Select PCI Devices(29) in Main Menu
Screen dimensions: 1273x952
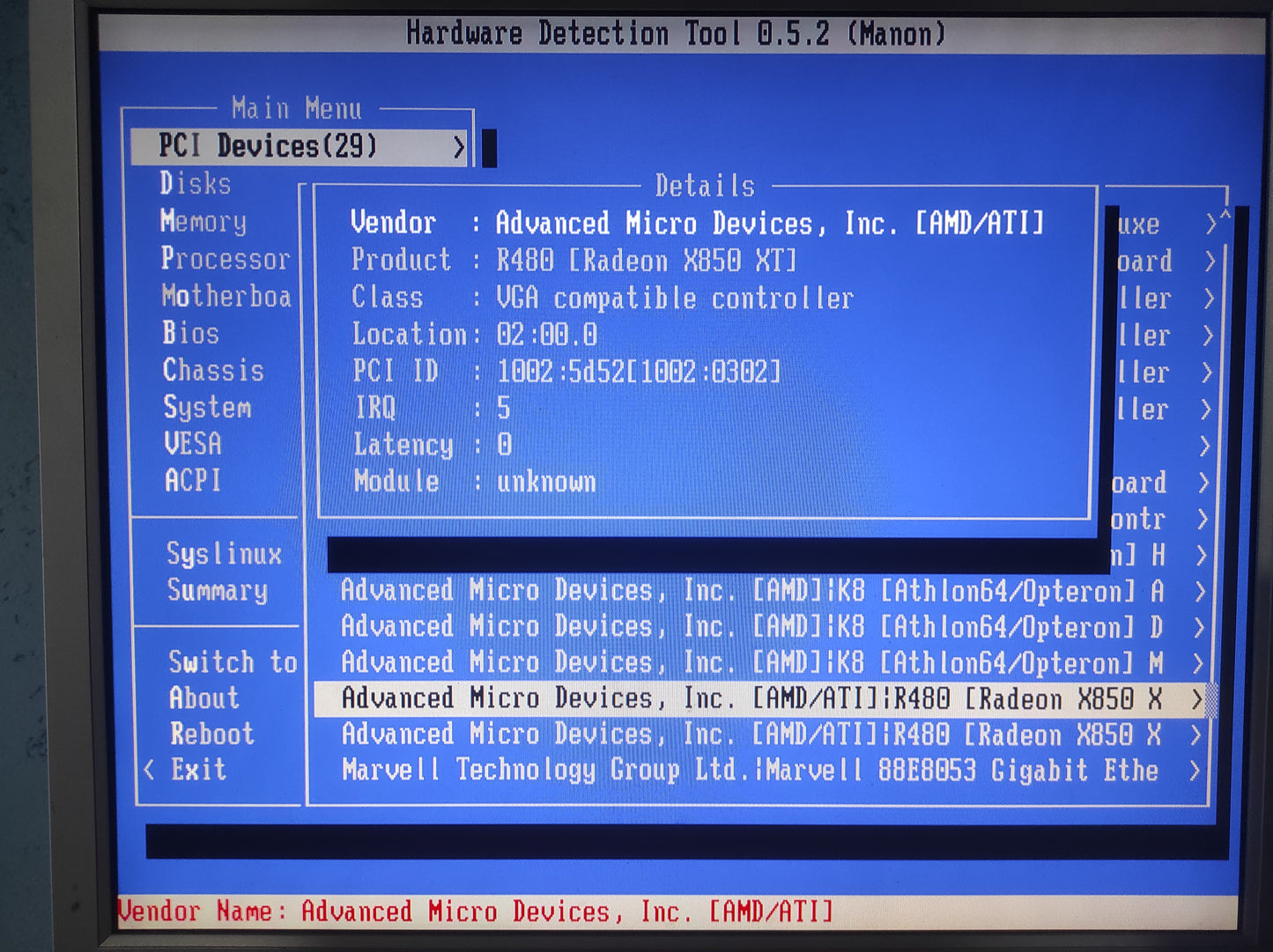[x=268, y=146]
